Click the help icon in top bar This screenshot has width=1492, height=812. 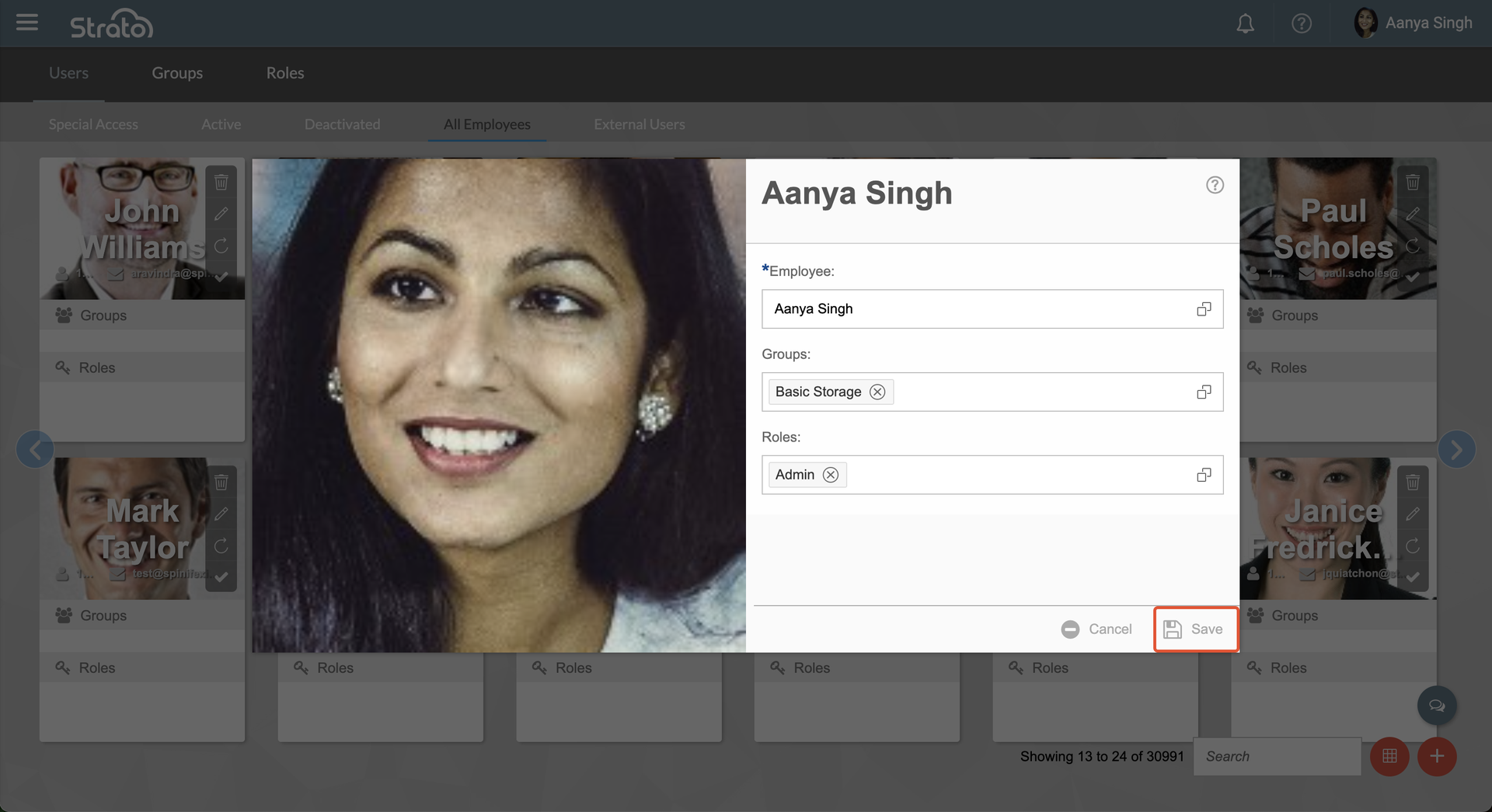pos(1301,23)
